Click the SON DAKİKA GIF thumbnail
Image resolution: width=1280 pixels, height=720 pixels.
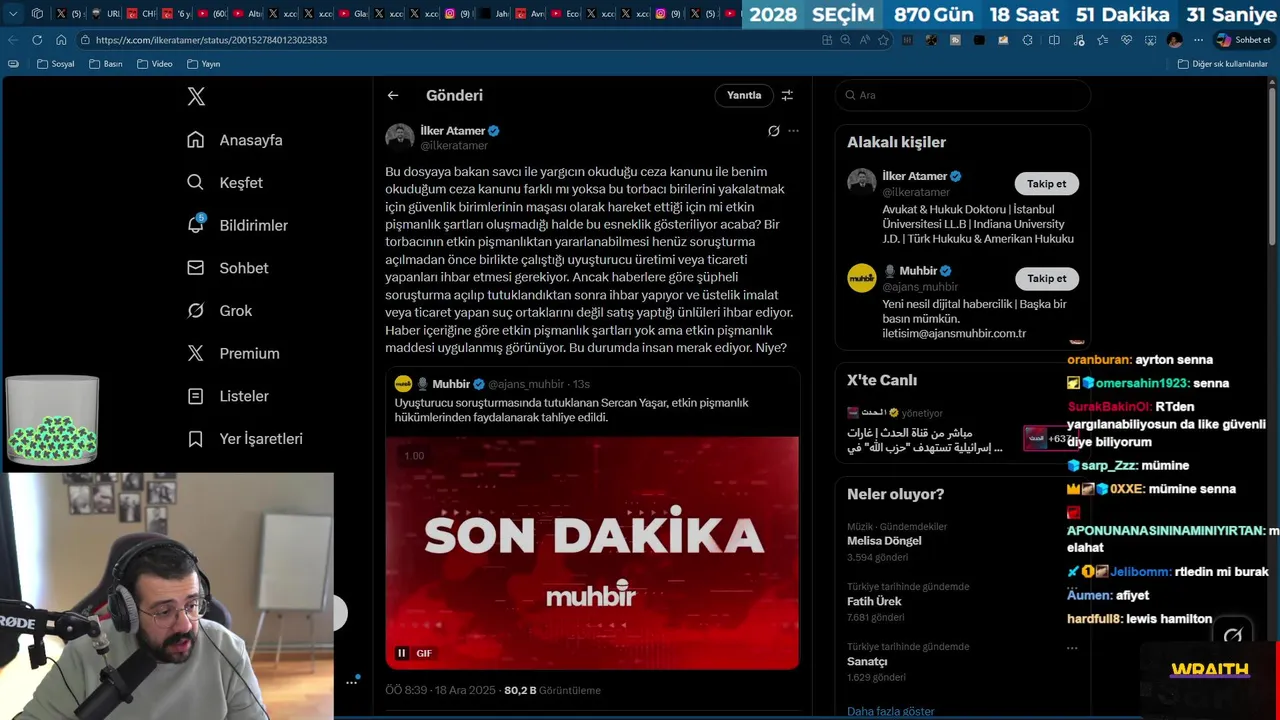[x=592, y=552]
